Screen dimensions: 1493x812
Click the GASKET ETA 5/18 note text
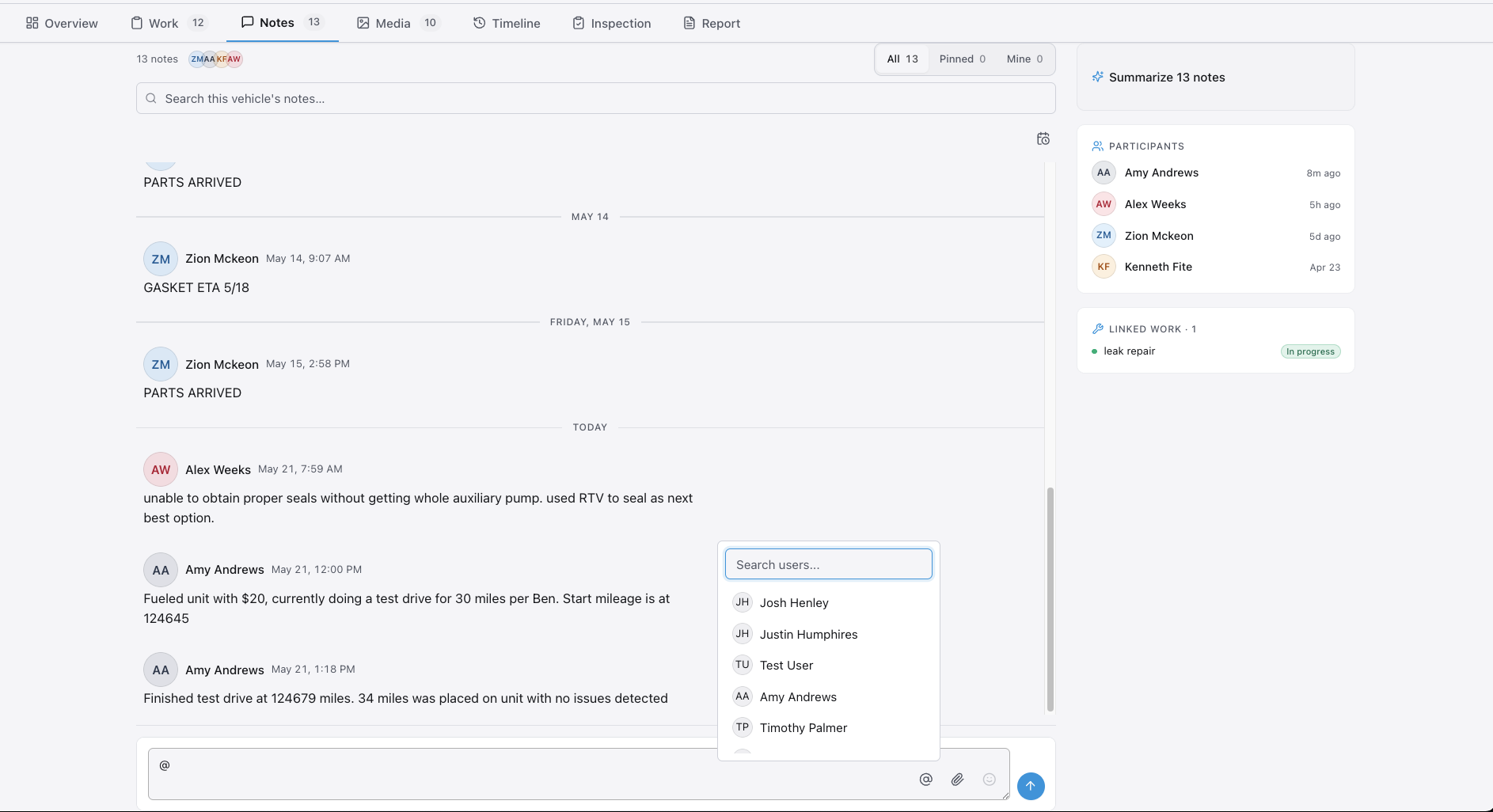[x=196, y=287]
